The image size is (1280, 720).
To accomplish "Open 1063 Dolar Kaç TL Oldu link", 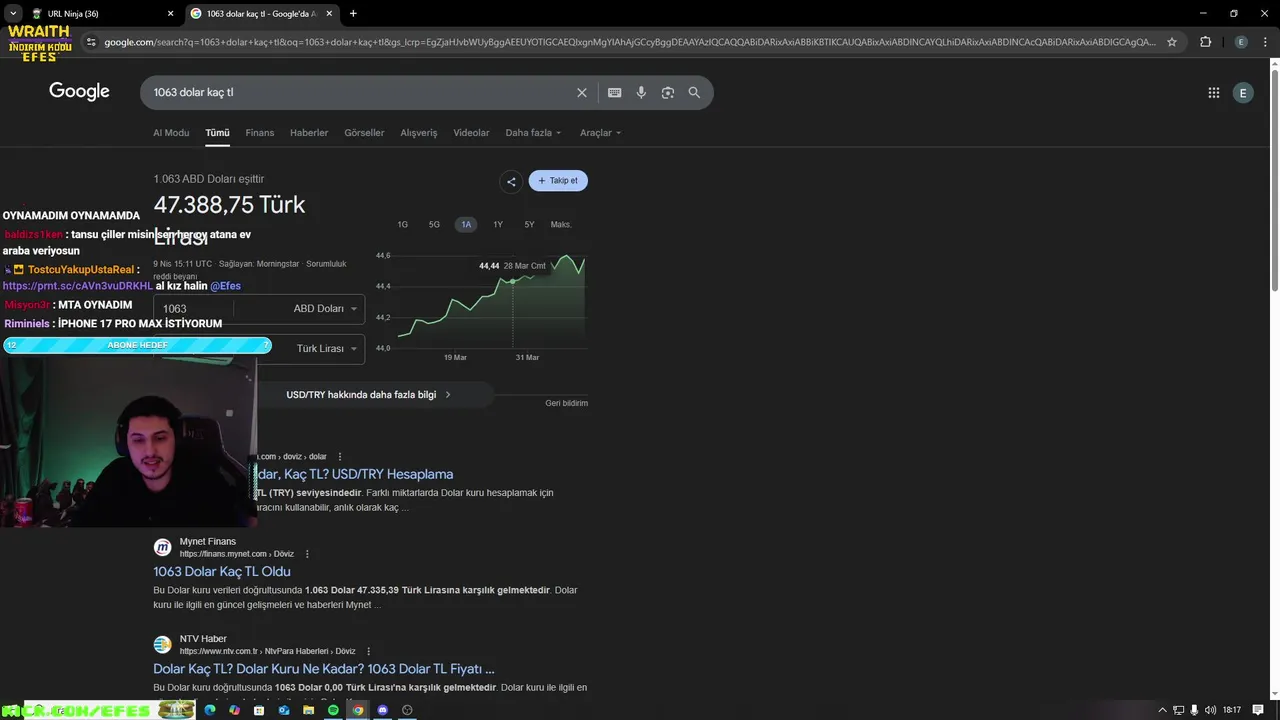I will [x=222, y=572].
